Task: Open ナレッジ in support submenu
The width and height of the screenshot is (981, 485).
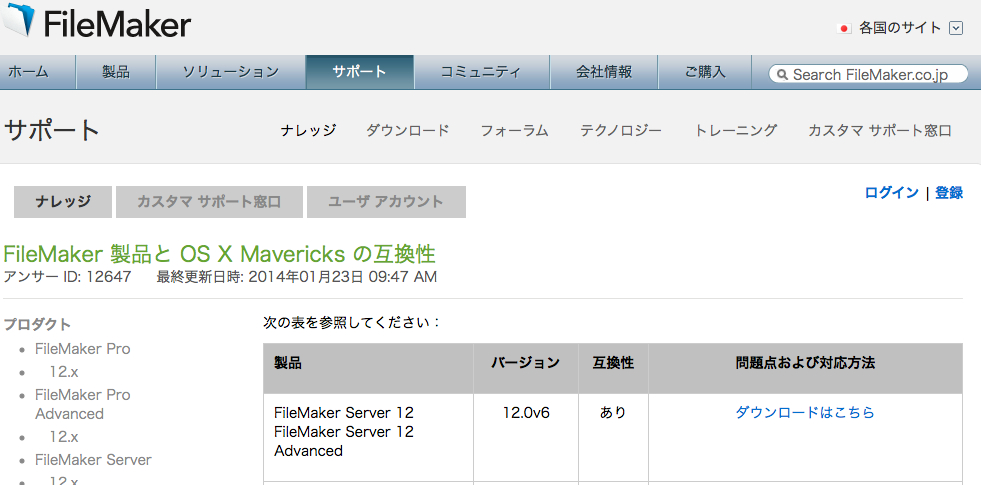Action: click(308, 130)
